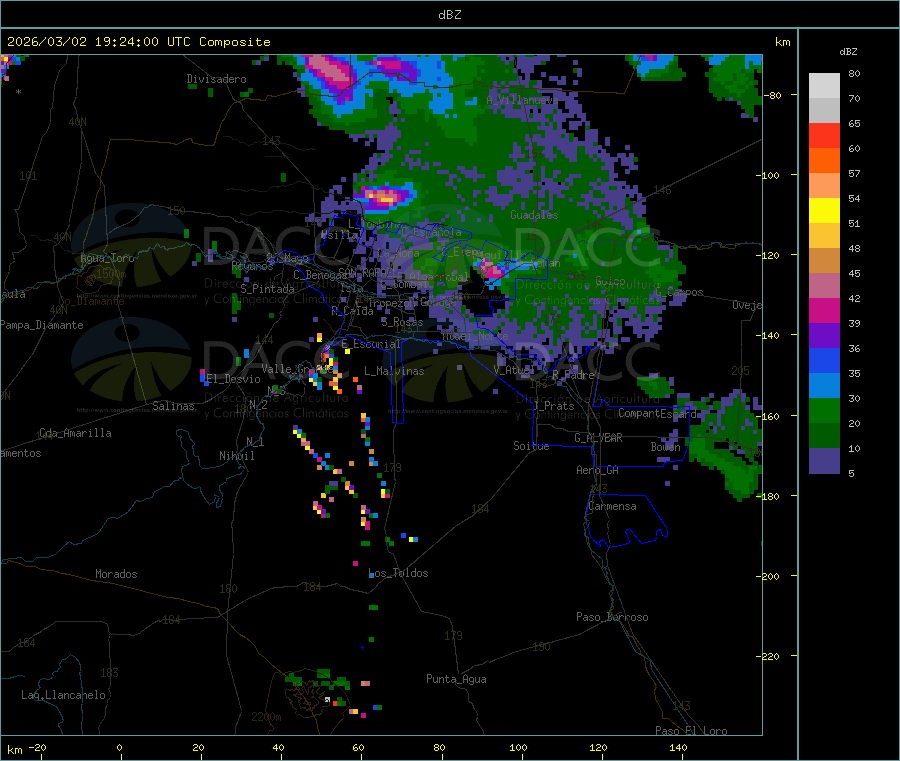Click the Divisadero map label
This screenshot has height=761, width=900.
click(x=216, y=79)
